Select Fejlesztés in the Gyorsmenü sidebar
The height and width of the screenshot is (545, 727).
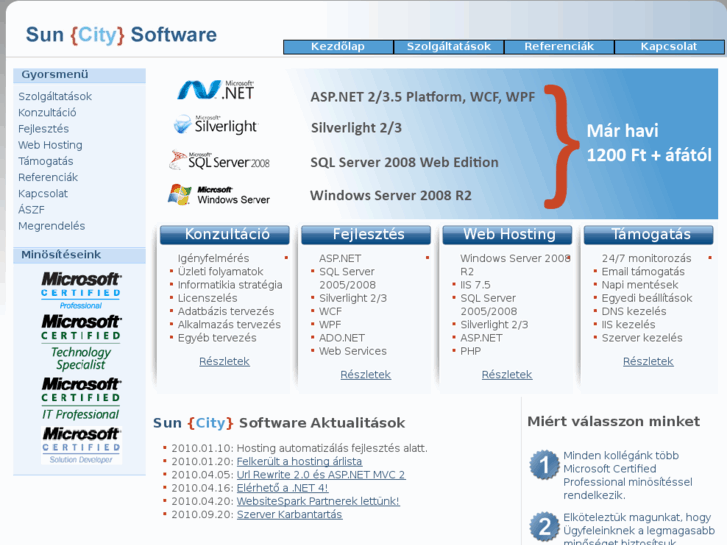43,129
